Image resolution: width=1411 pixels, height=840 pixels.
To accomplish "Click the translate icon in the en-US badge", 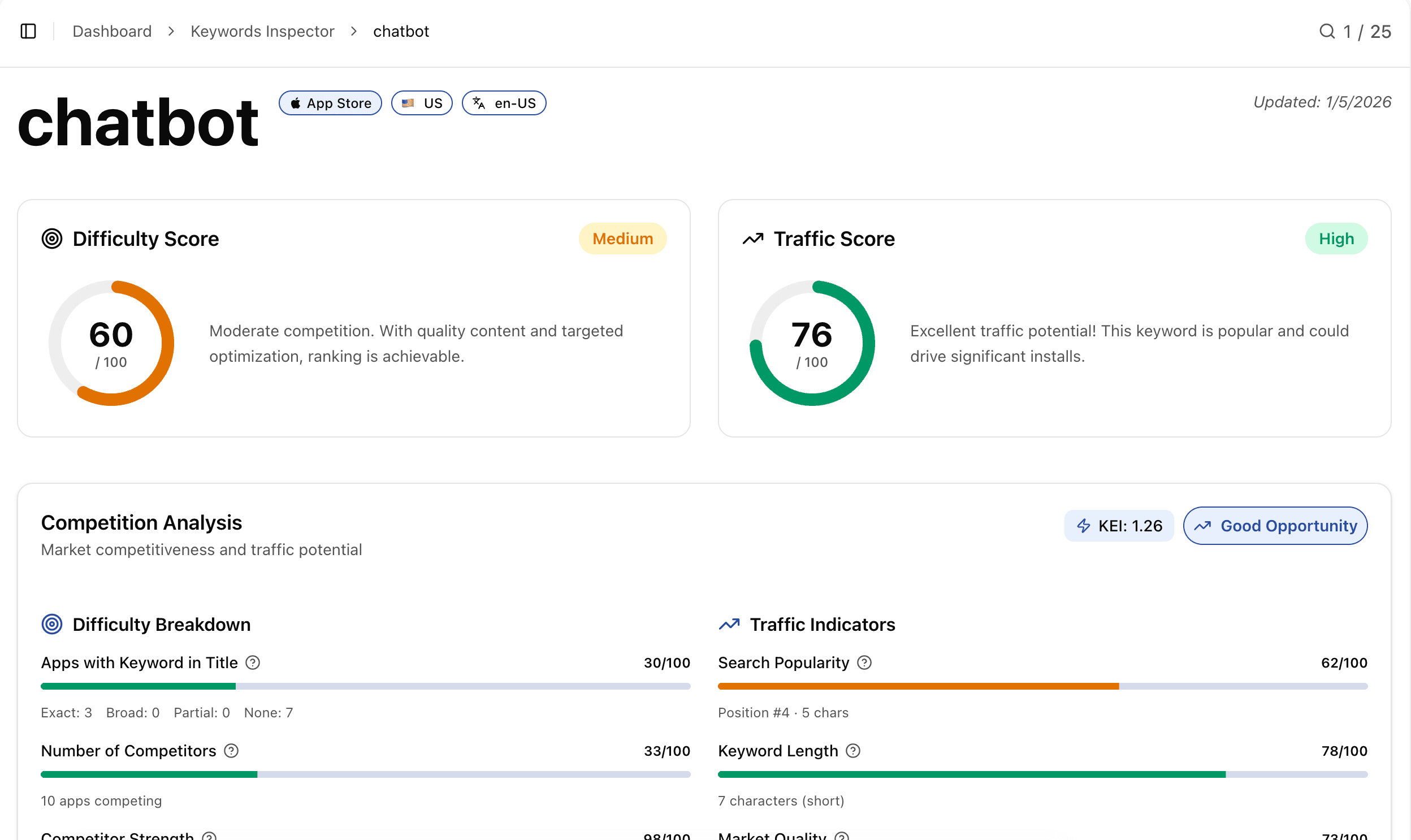I will pos(478,102).
